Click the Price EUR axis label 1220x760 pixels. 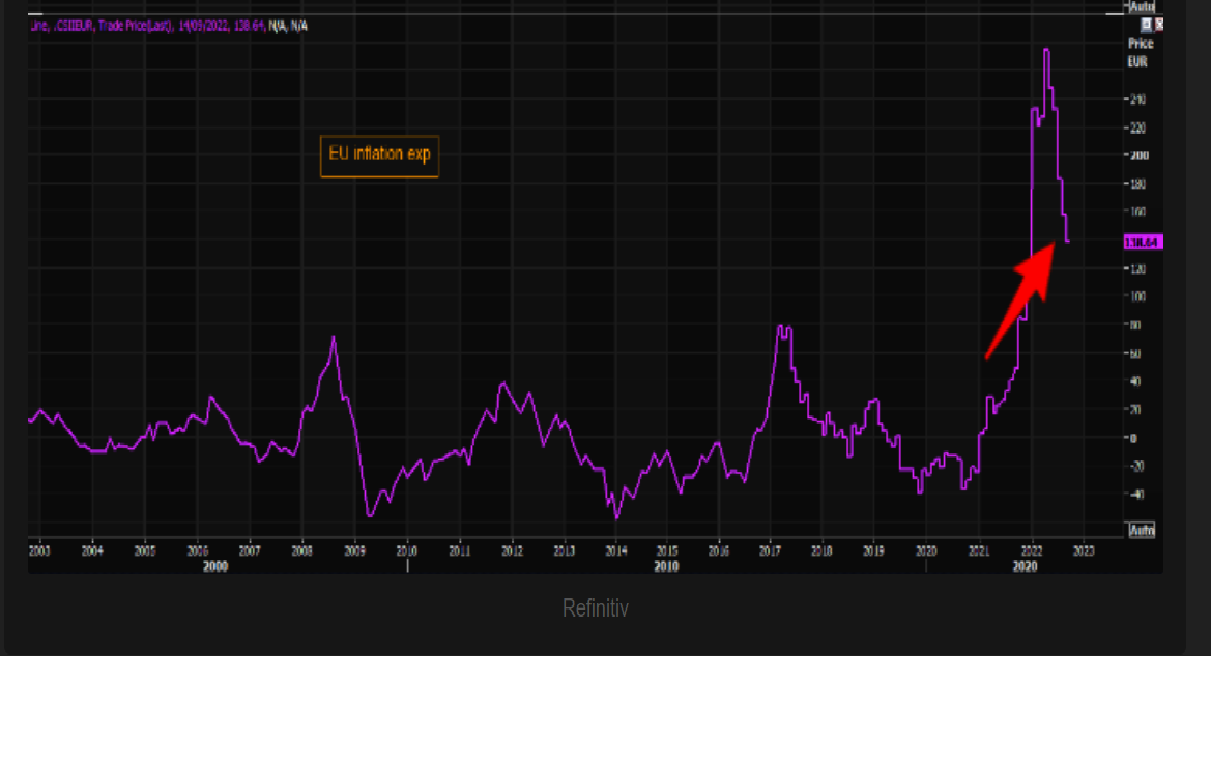coord(1140,52)
